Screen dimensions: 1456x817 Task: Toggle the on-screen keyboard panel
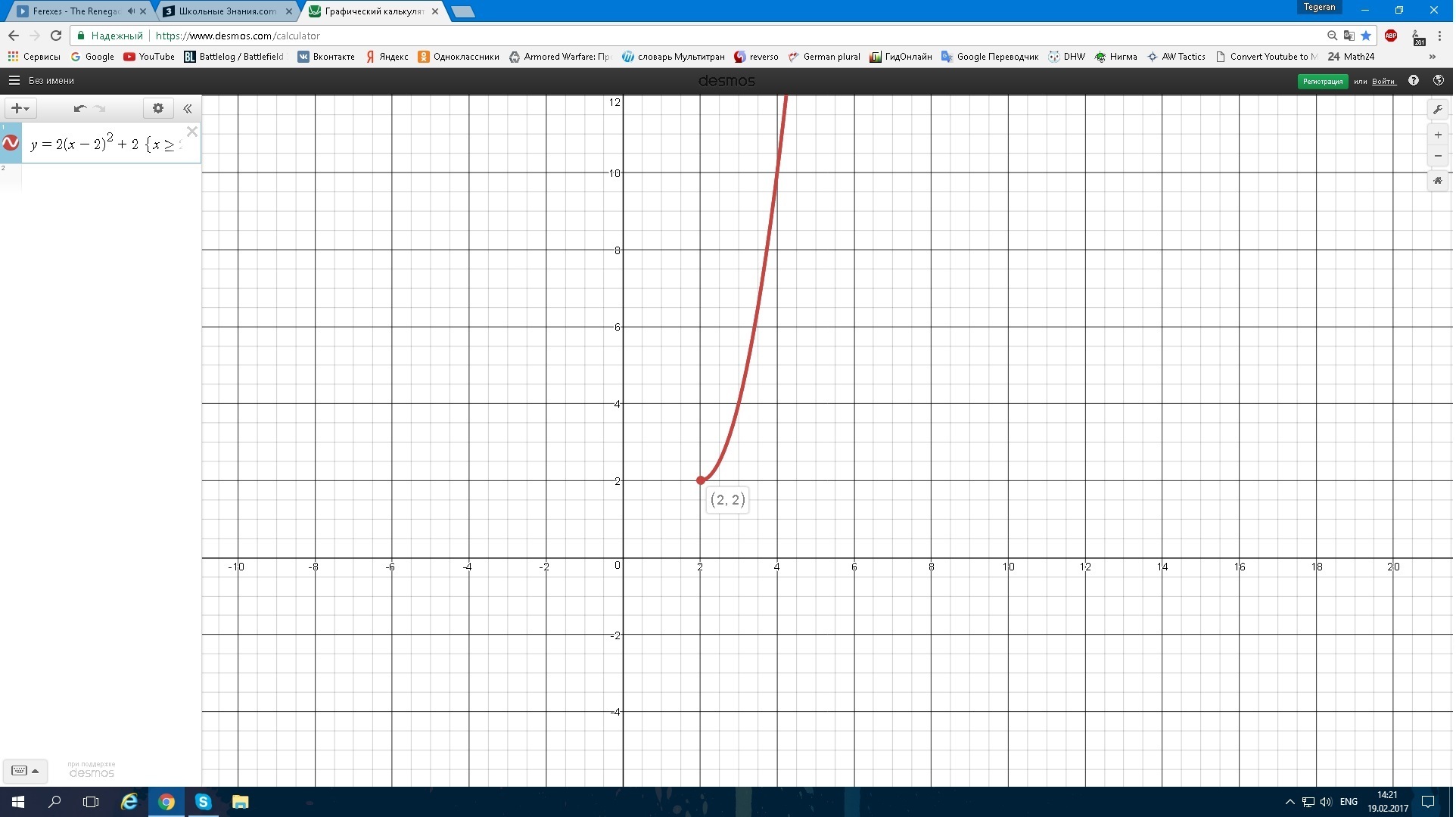25,770
